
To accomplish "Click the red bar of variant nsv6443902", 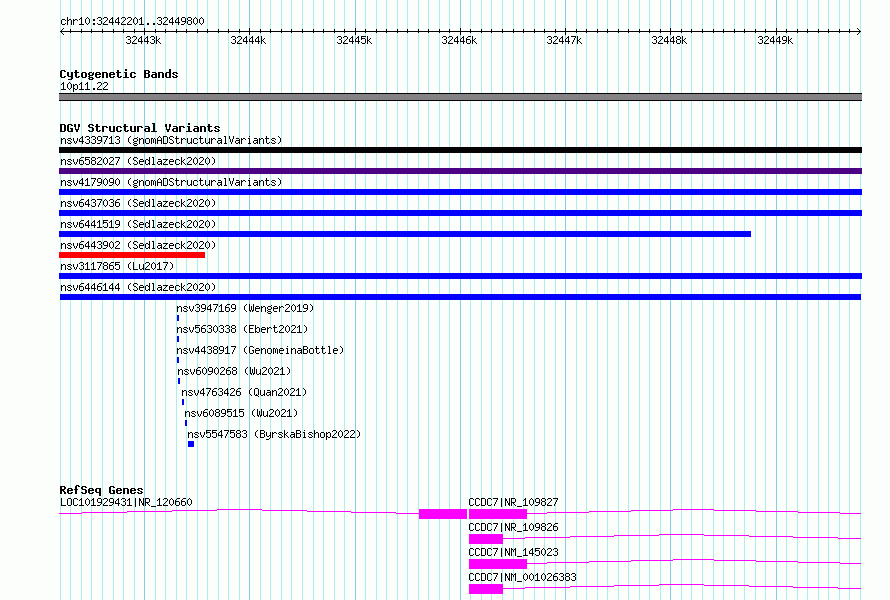I will pyautogui.click(x=132, y=255).
